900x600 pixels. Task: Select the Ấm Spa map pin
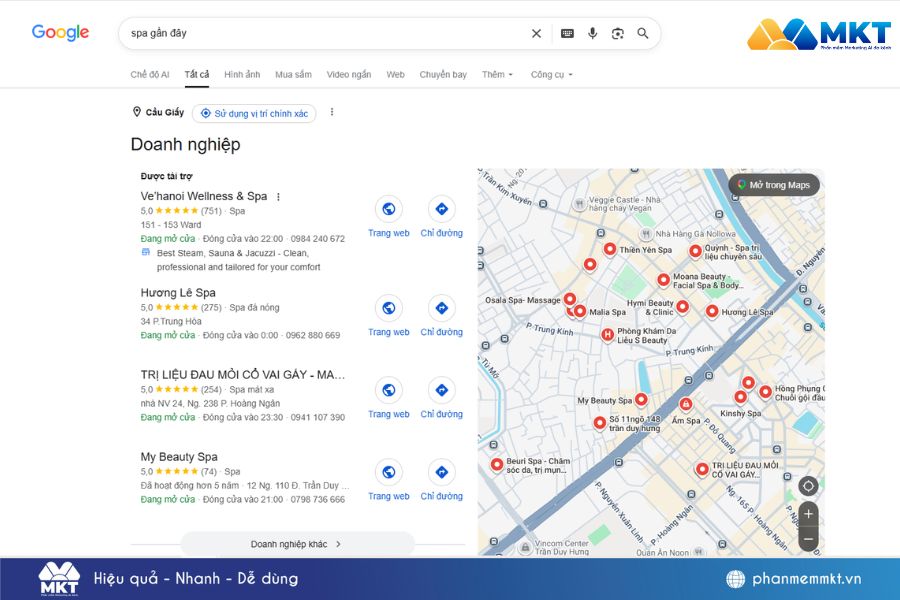coord(685,404)
